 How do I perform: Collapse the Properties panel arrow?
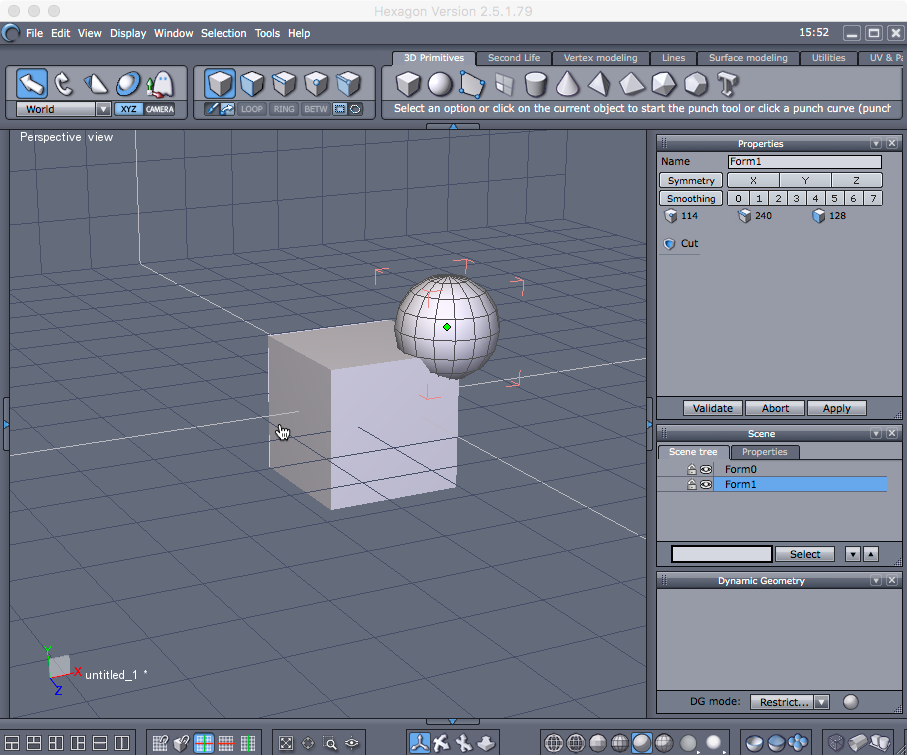pyautogui.click(x=876, y=143)
